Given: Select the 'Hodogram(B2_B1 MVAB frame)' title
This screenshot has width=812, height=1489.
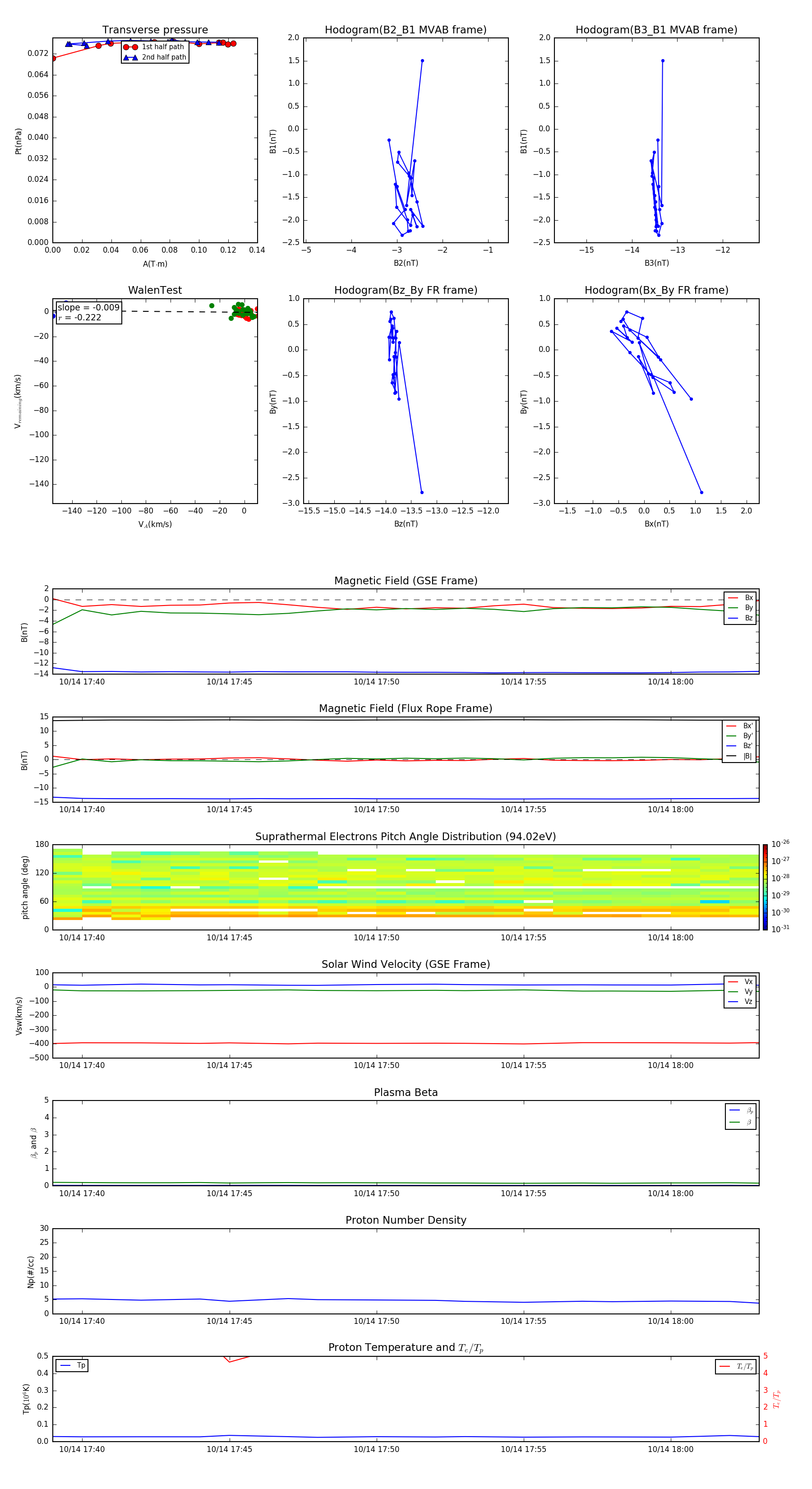Looking at the screenshot, I should 406,30.
